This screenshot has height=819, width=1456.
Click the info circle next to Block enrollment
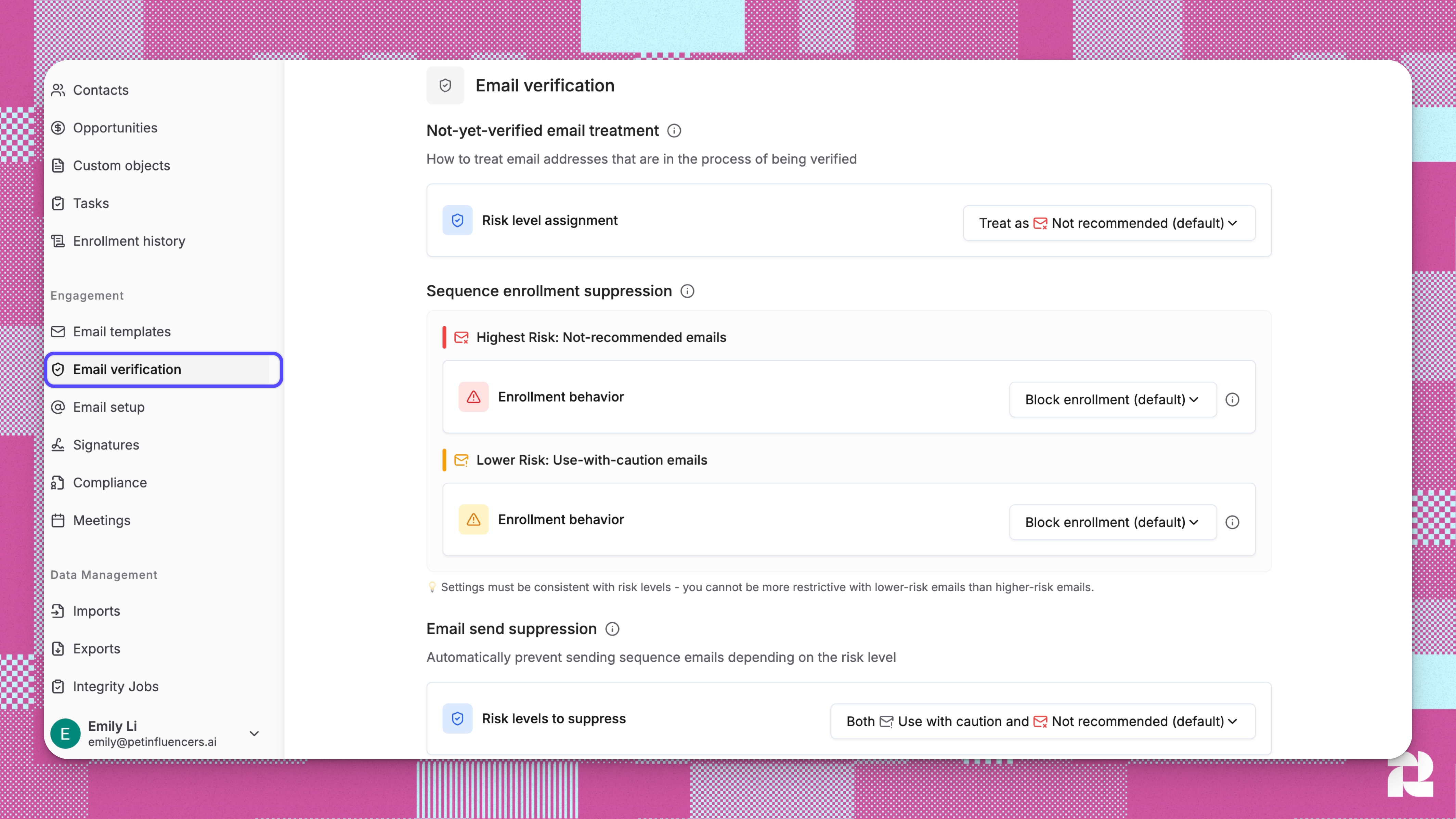1233,399
